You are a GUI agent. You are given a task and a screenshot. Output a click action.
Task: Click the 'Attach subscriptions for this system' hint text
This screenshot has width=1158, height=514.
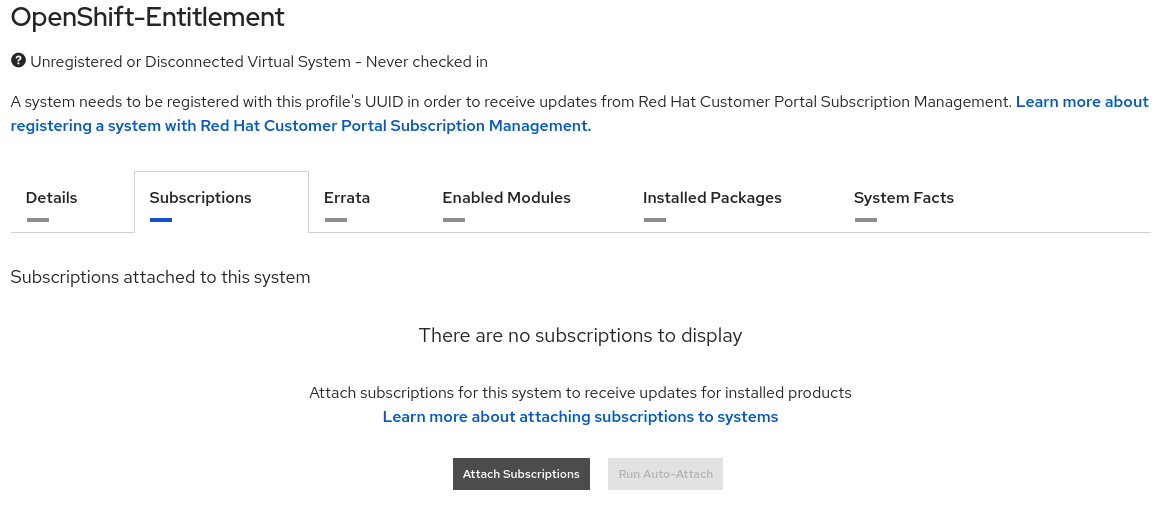point(580,393)
